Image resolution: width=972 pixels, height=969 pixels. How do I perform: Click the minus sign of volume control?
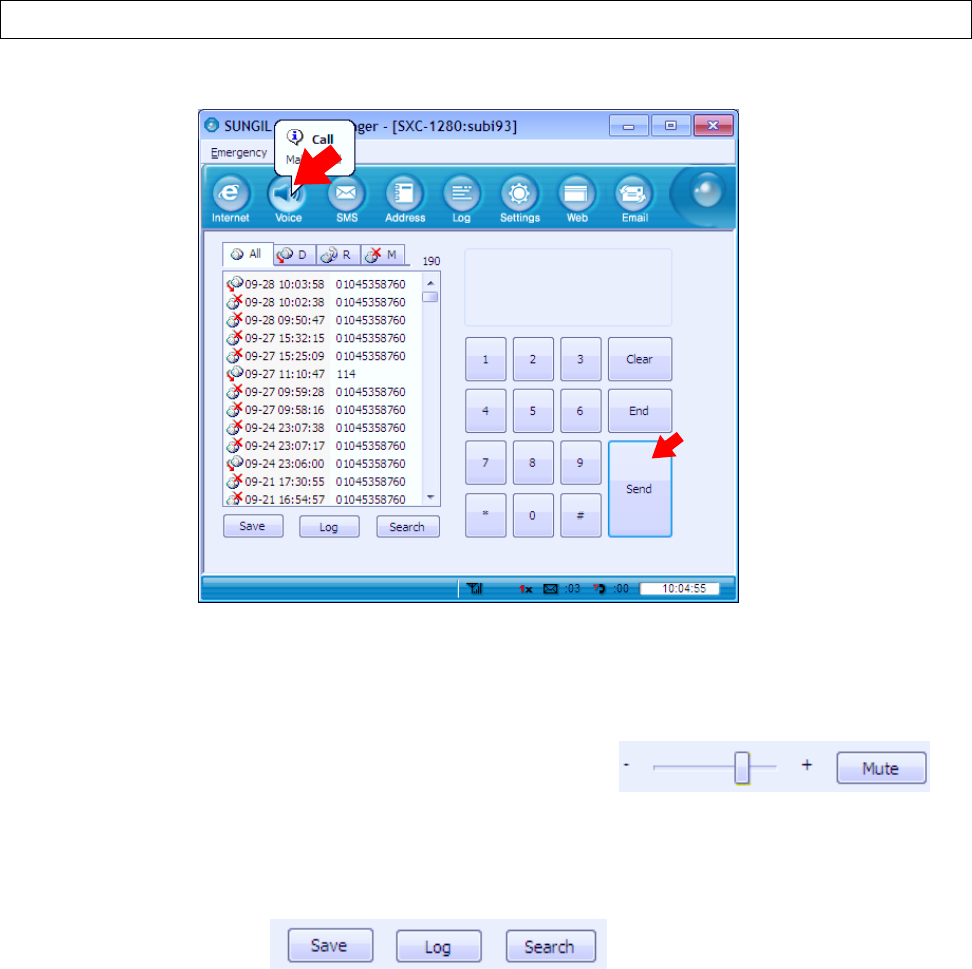tap(627, 765)
